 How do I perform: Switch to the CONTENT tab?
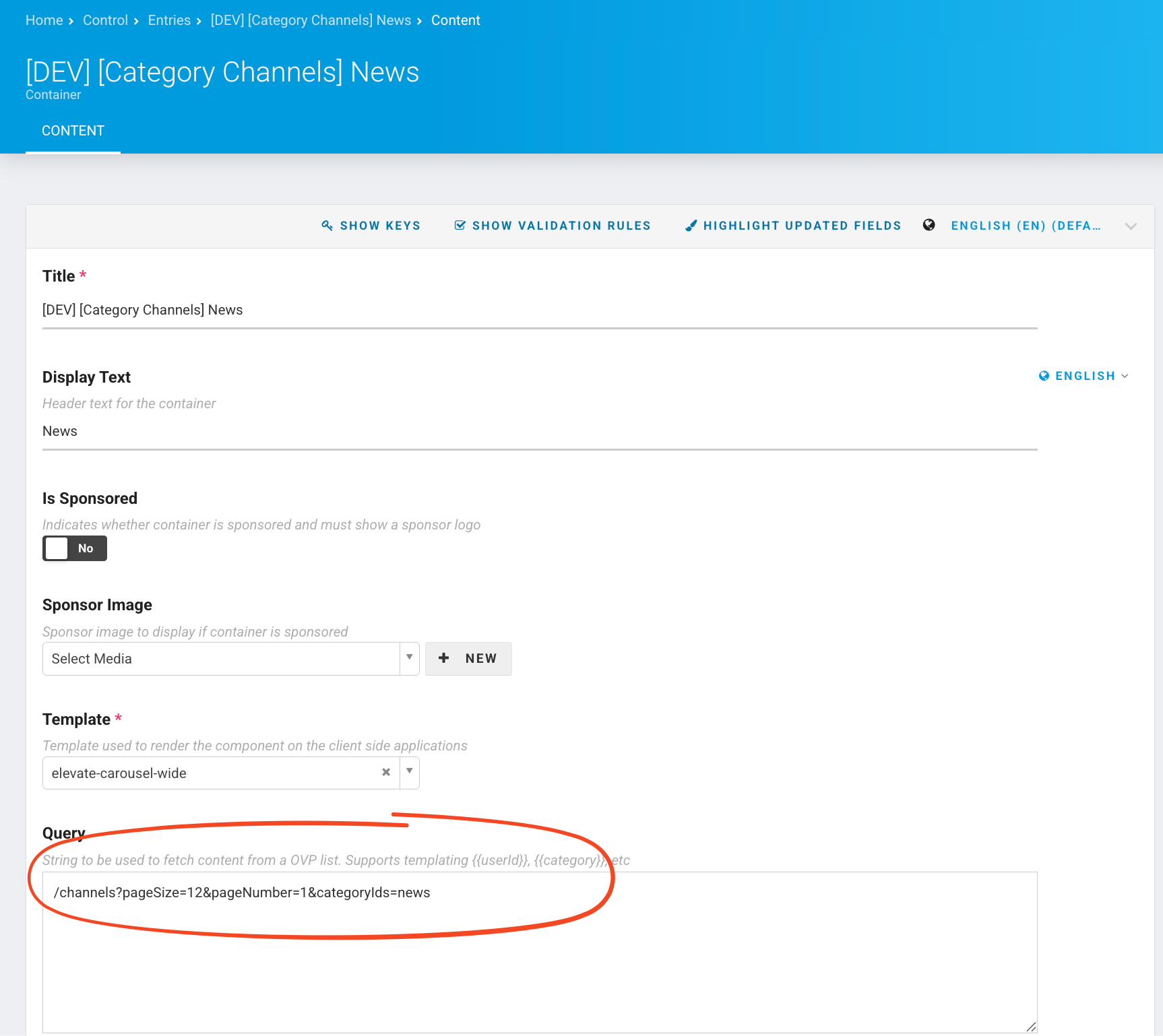(73, 131)
